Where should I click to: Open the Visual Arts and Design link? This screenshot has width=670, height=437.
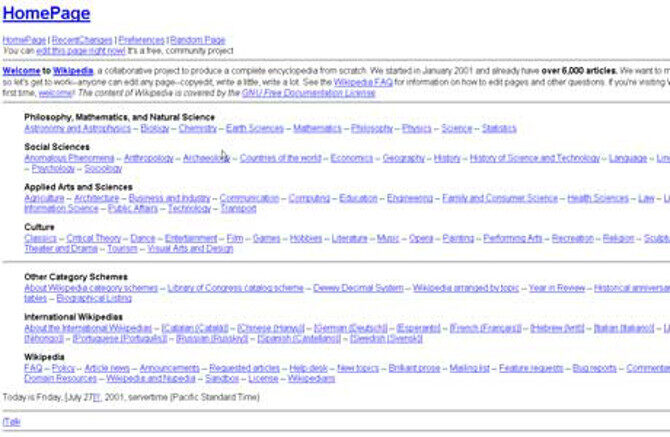click(190, 248)
